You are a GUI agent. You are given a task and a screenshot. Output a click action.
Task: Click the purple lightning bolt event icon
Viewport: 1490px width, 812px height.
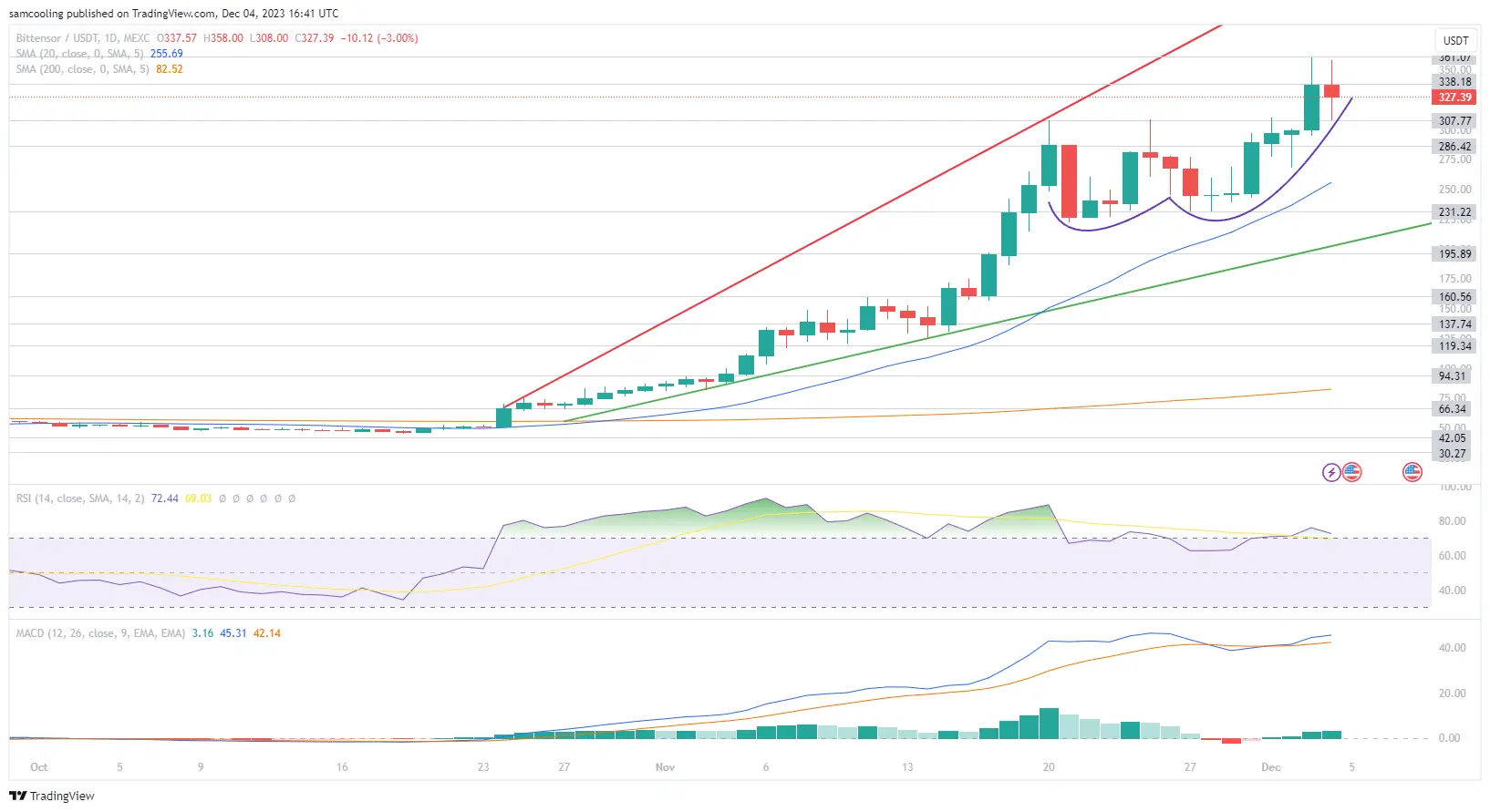(1331, 472)
